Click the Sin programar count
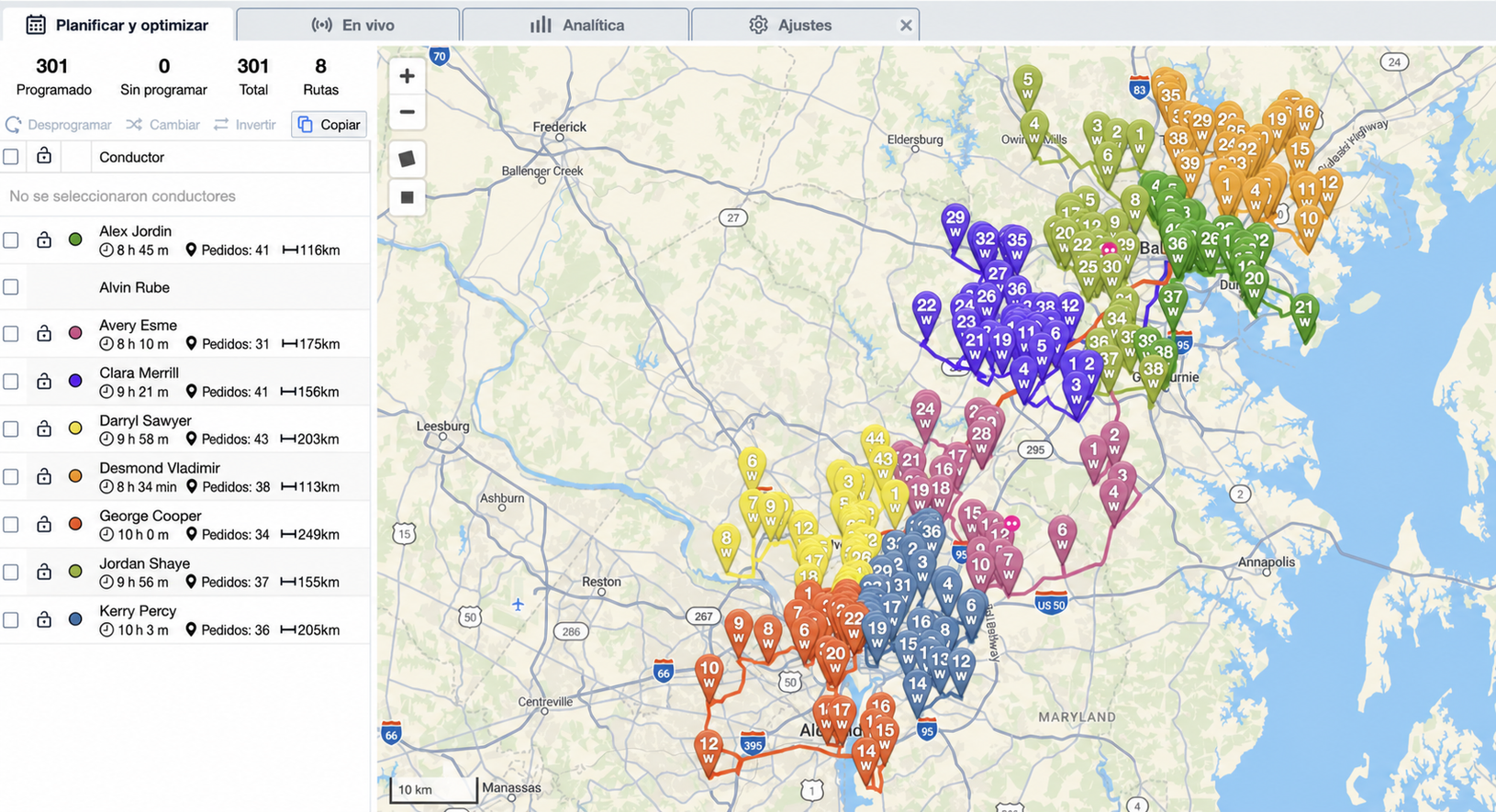Image resolution: width=1496 pixels, height=812 pixels. coord(163,66)
